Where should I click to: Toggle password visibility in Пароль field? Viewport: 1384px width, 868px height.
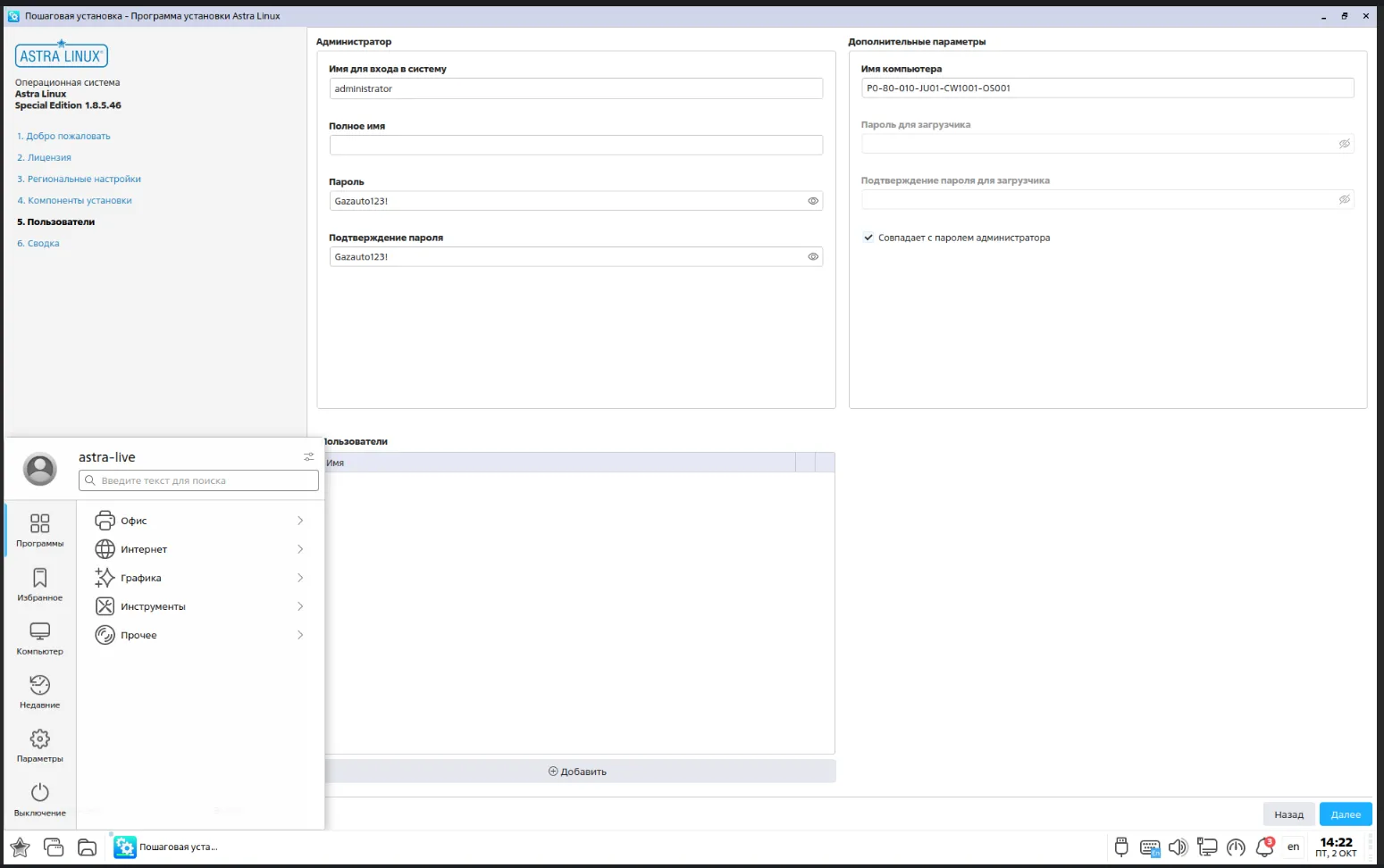click(813, 201)
